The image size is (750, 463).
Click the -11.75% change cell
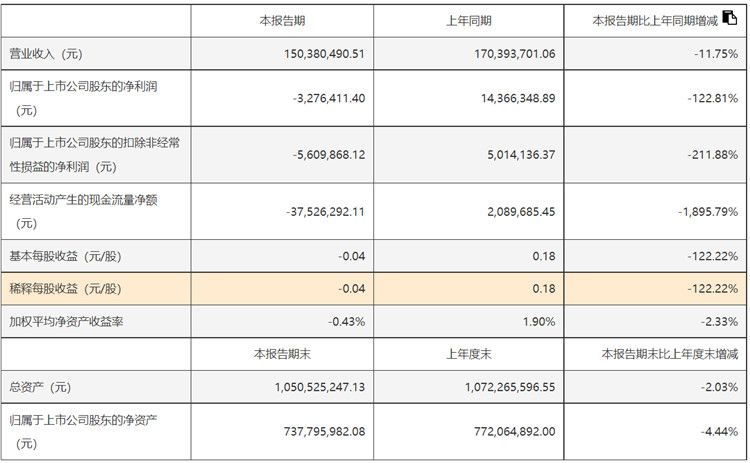(716, 53)
